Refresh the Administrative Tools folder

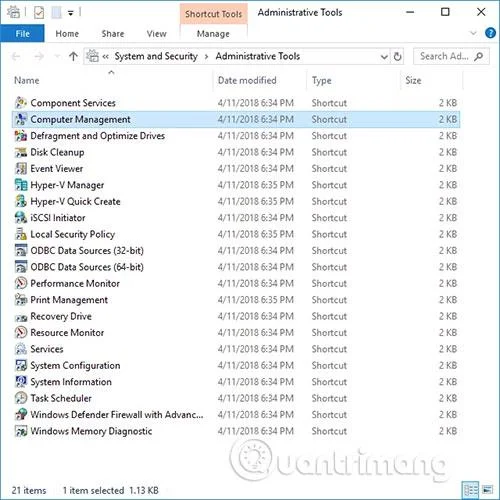pyautogui.click(x=397, y=56)
